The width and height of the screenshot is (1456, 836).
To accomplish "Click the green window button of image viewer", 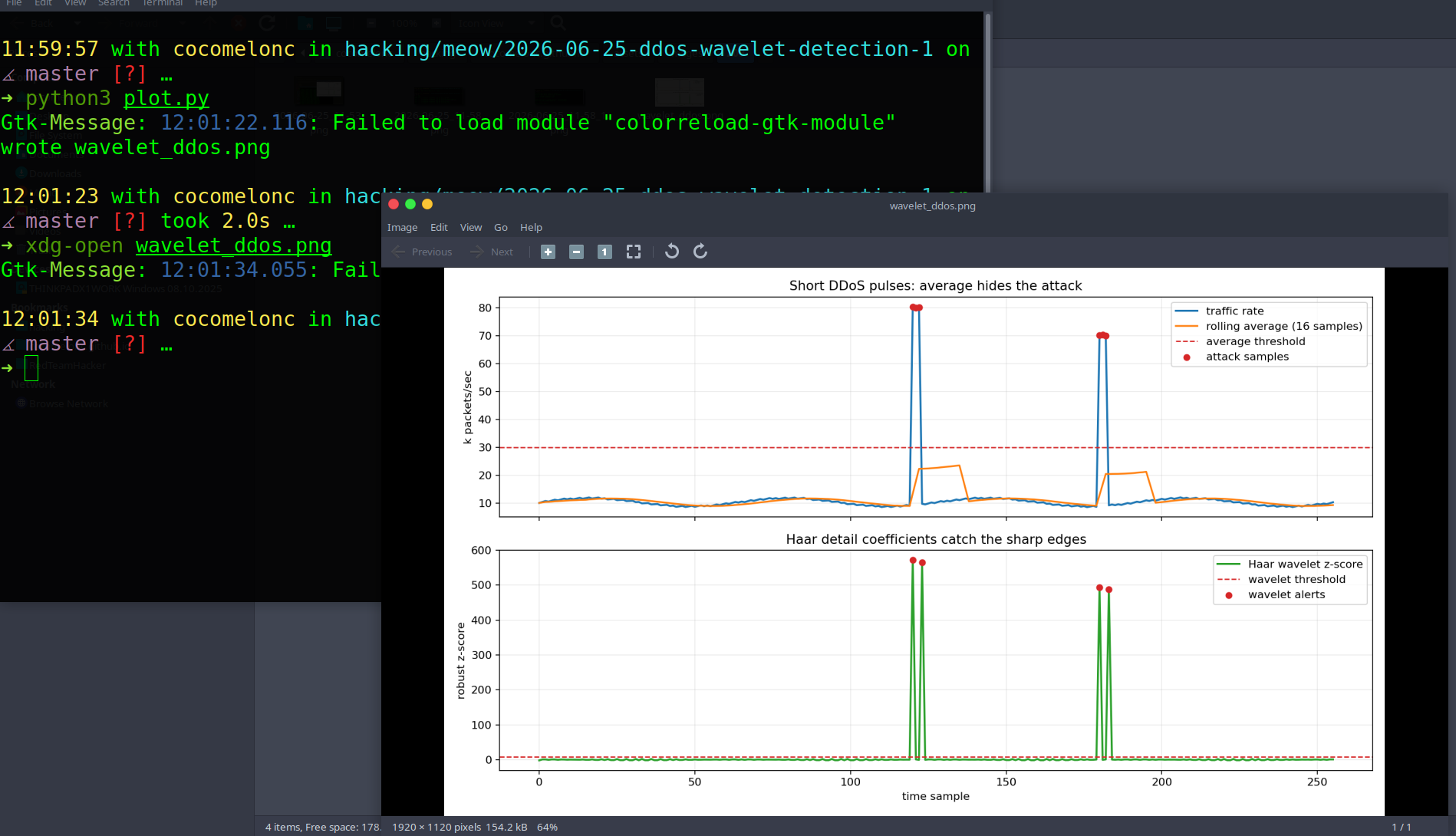I will point(410,204).
